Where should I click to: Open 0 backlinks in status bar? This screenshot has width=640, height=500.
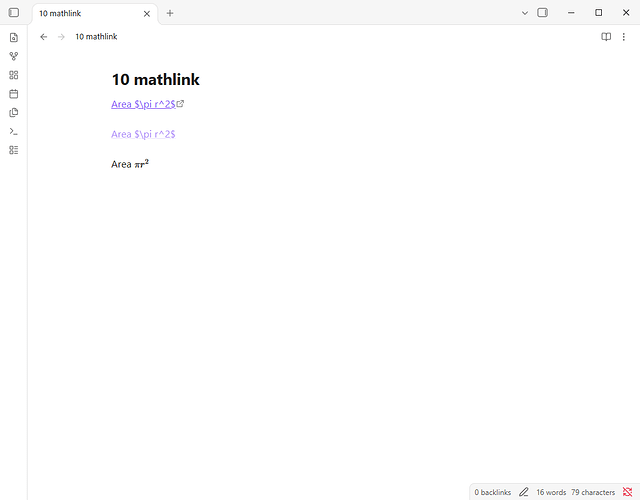[493, 492]
